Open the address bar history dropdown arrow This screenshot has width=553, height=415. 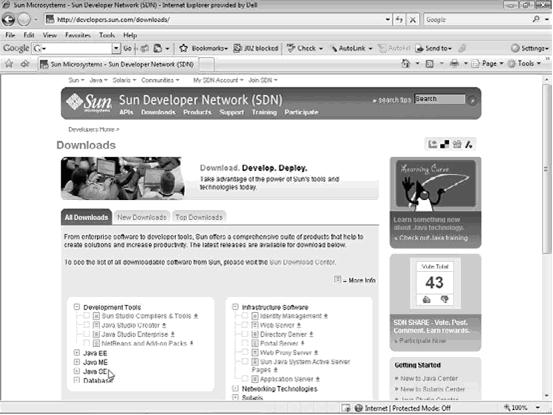click(x=388, y=19)
